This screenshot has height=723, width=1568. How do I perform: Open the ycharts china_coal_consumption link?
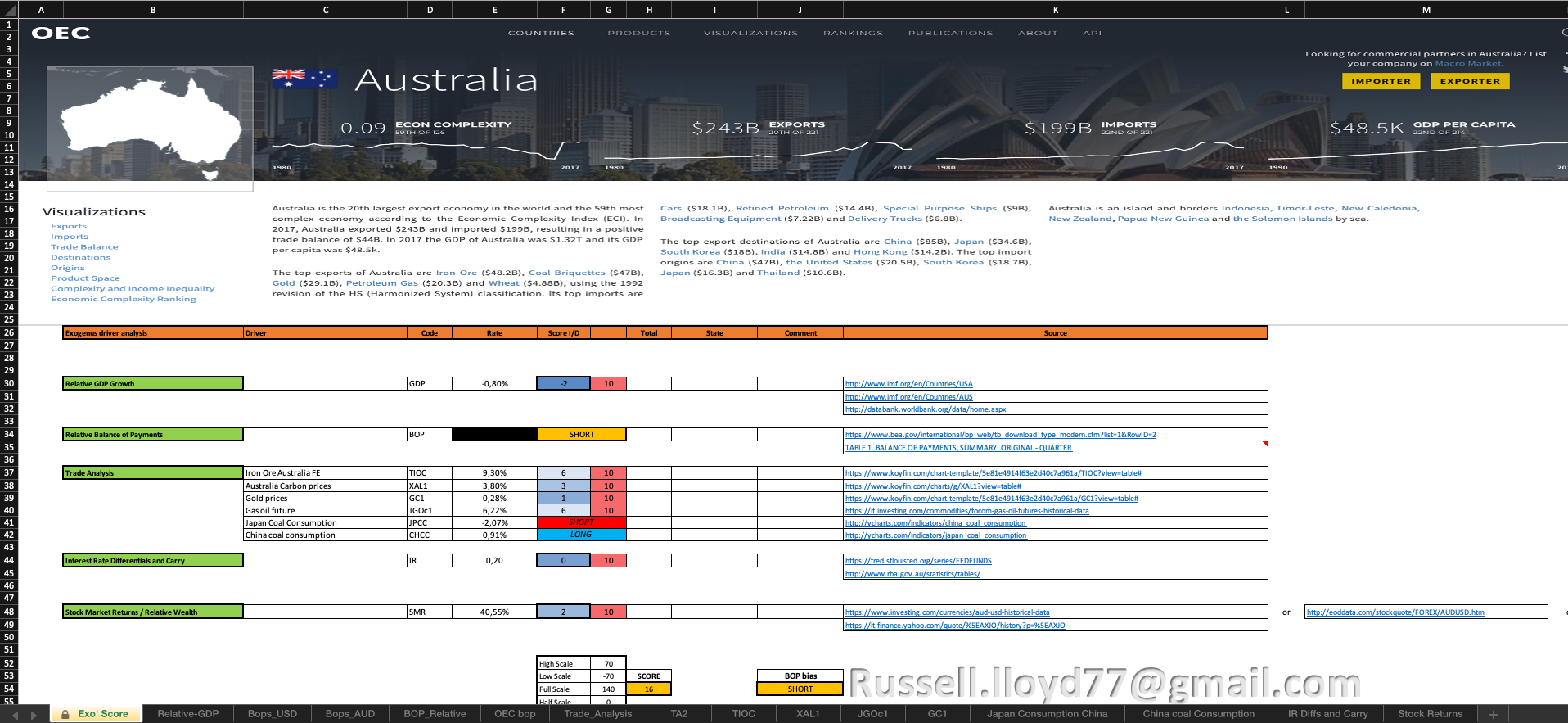935,523
